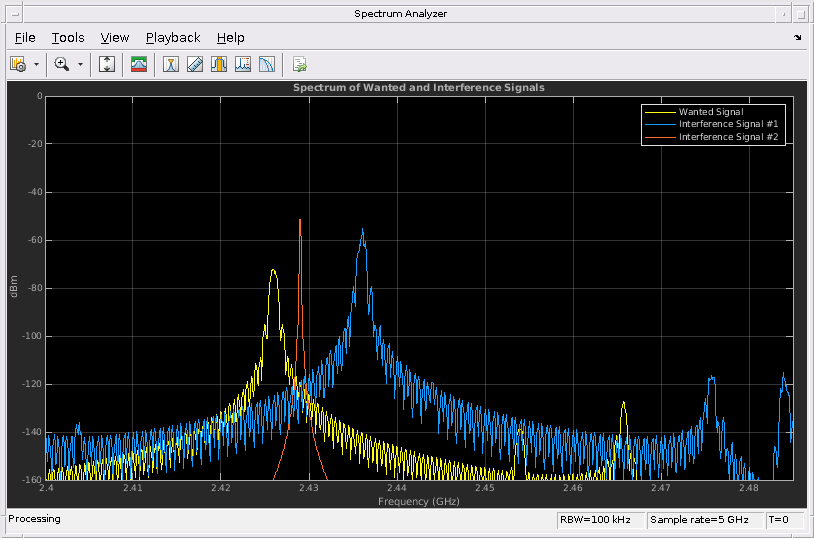The height and width of the screenshot is (538, 814).
Task: Open the Tools menu
Action: point(68,38)
